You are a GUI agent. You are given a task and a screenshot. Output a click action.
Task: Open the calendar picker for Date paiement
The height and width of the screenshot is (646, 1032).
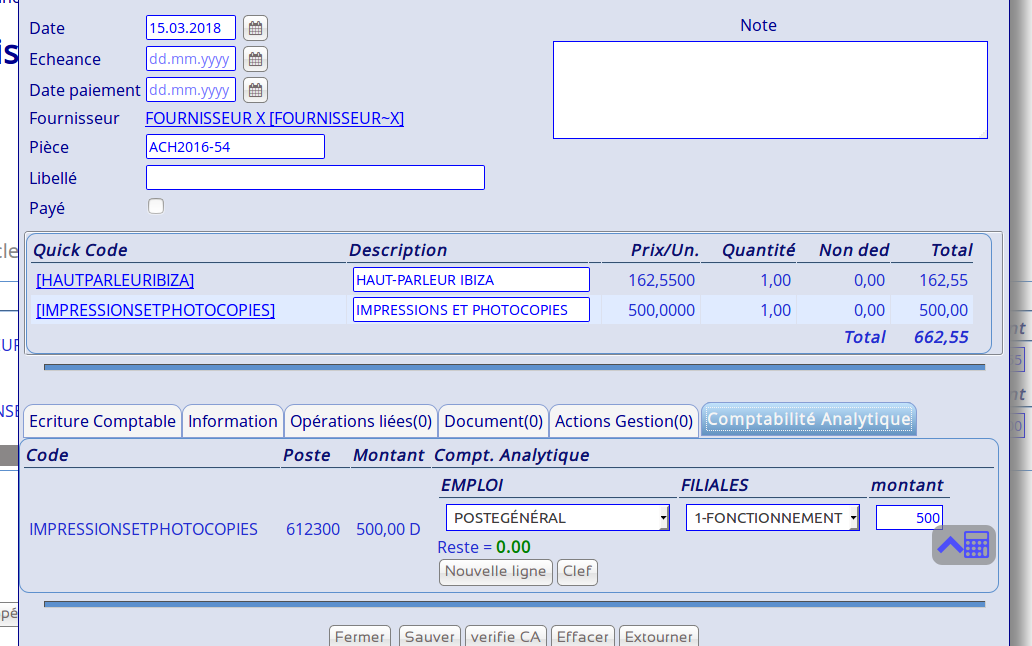click(x=255, y=90)
